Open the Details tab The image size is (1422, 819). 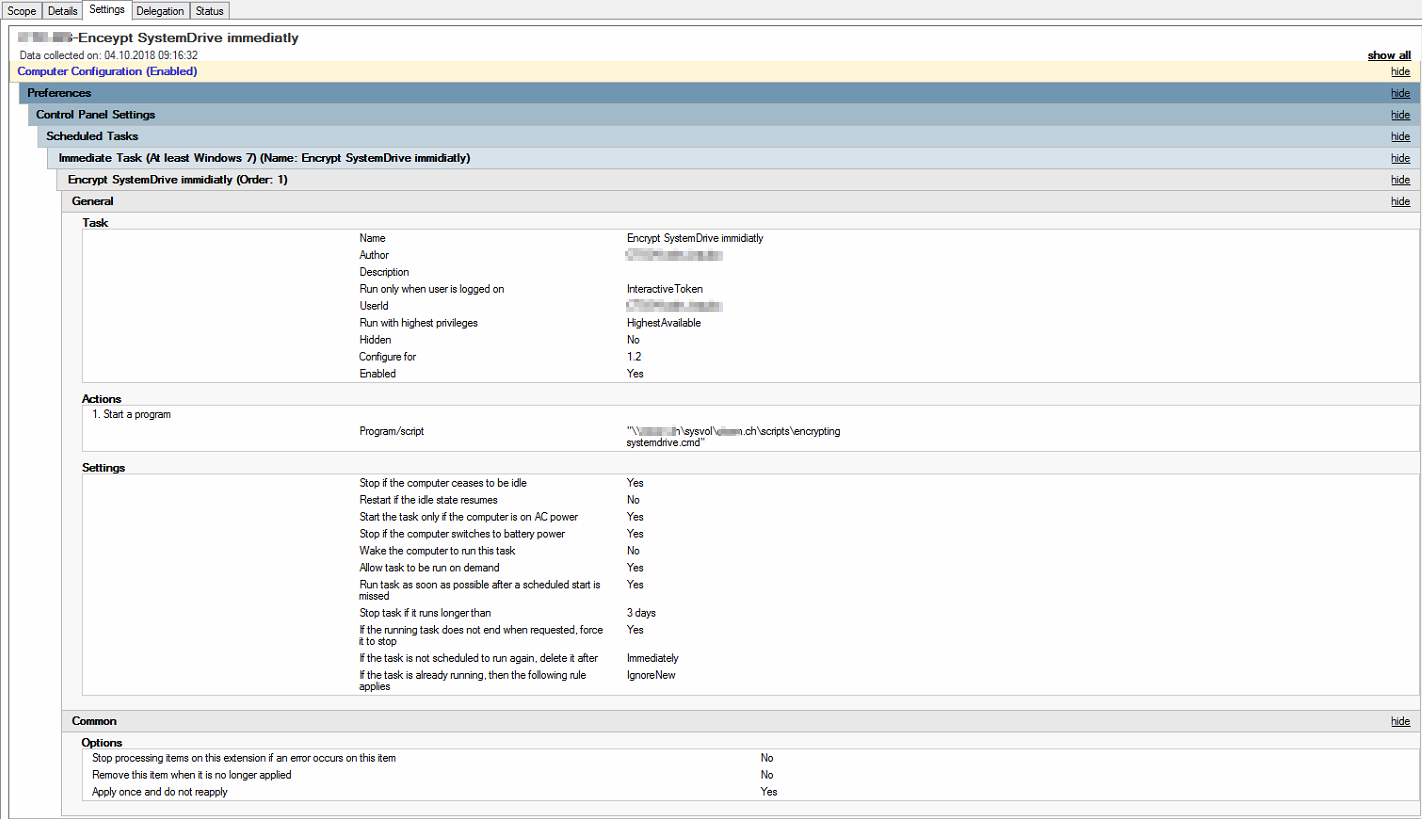62,11
